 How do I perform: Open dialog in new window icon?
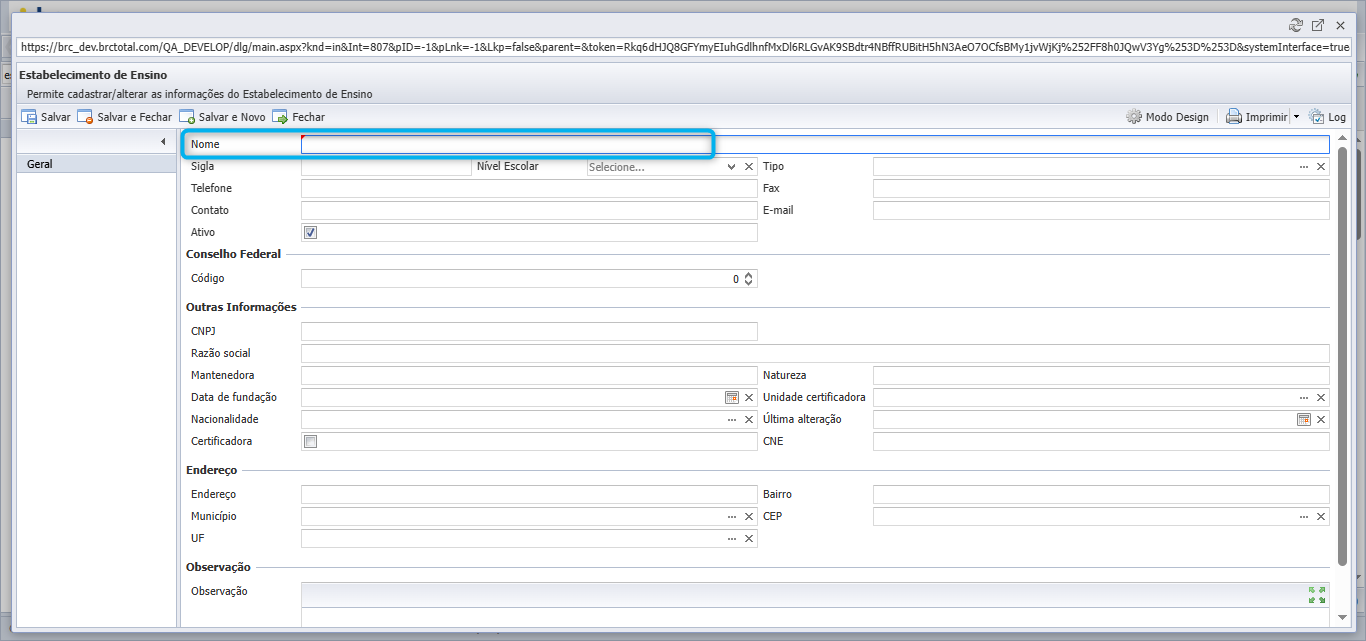point(1318,25)
